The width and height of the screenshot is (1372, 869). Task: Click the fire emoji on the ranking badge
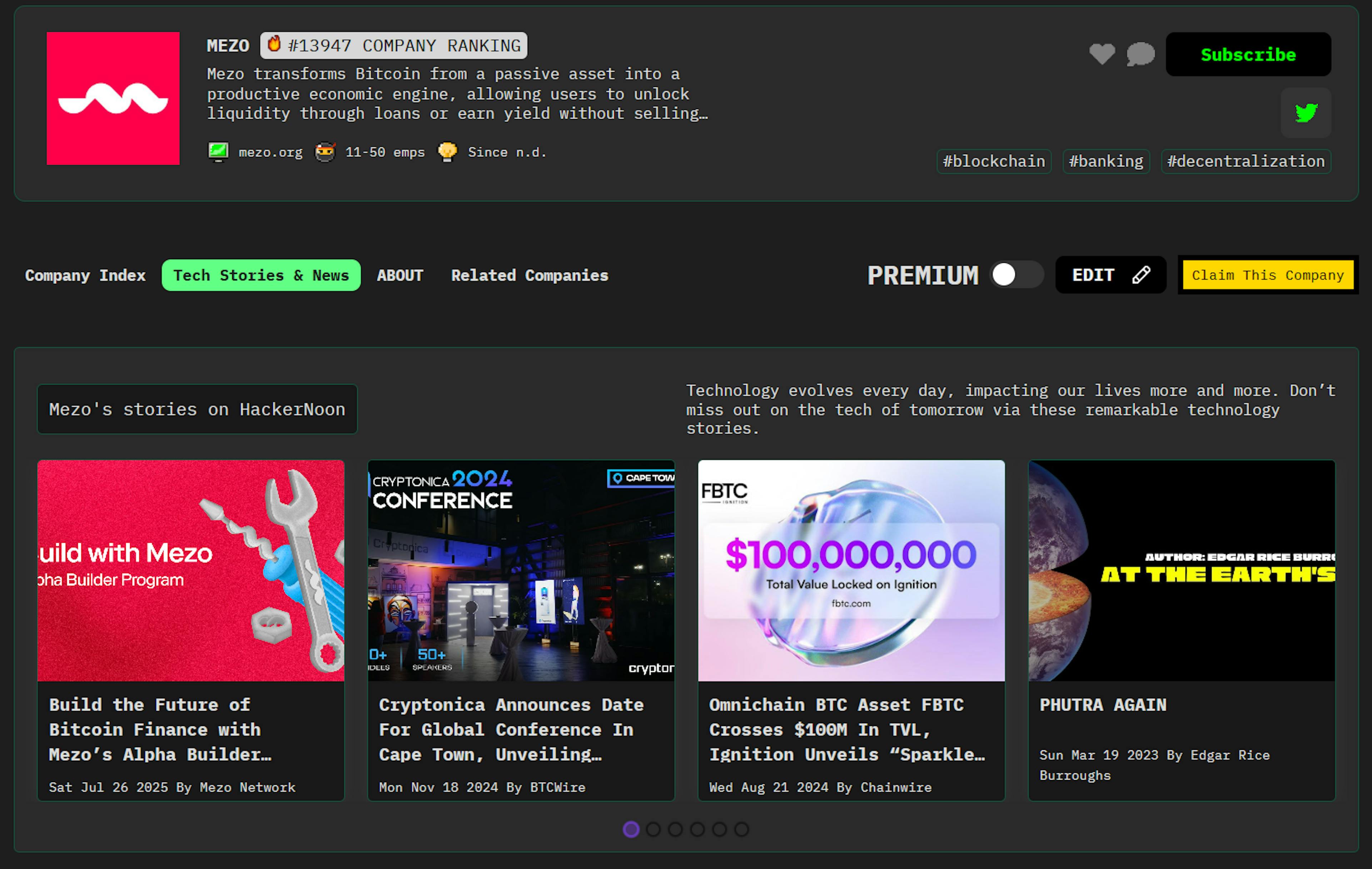coord(275,44)
